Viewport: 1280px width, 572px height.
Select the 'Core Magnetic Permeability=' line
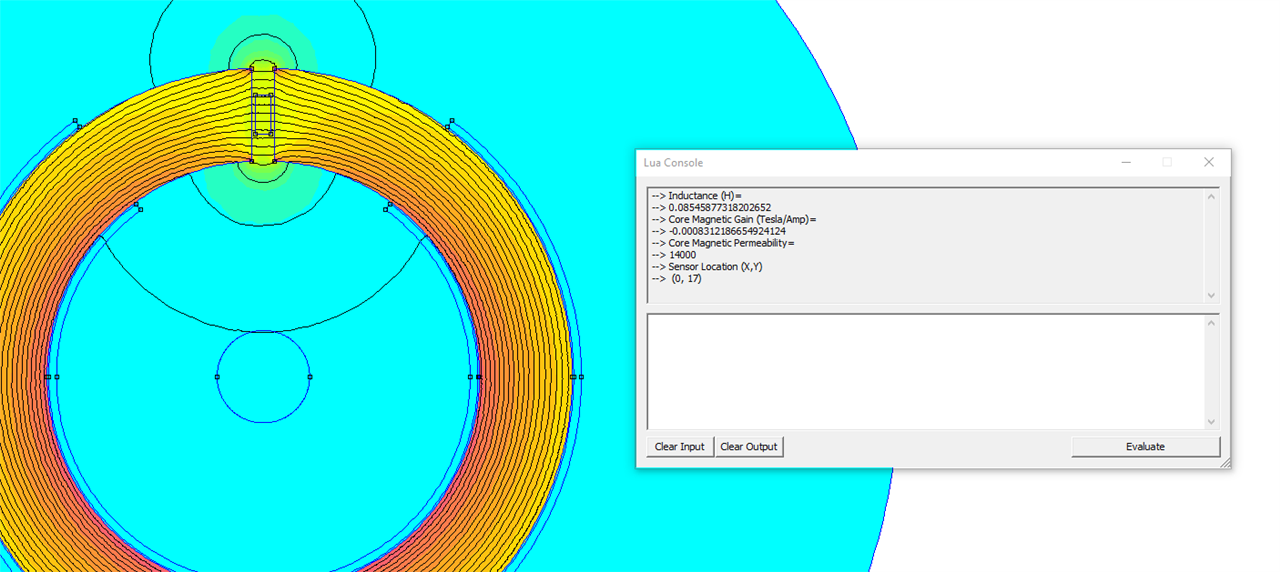(x=723, y=243)
